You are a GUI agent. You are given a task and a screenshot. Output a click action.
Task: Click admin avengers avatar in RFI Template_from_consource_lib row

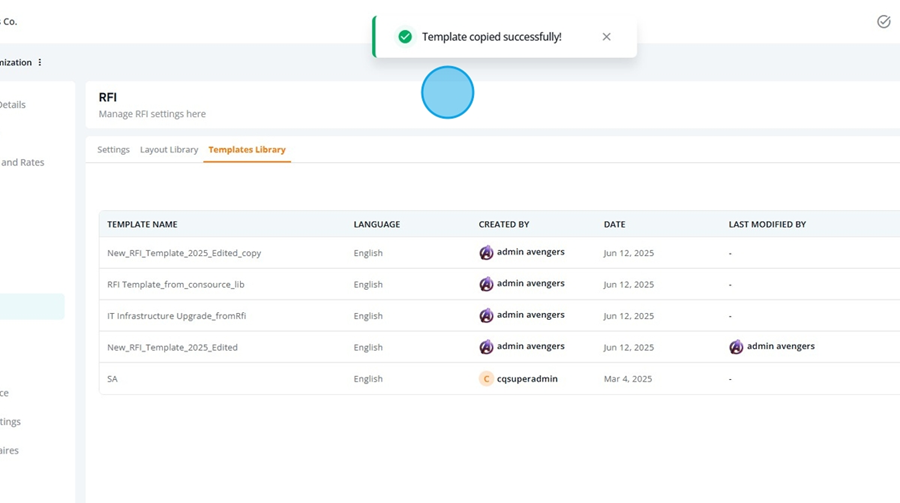486,284
